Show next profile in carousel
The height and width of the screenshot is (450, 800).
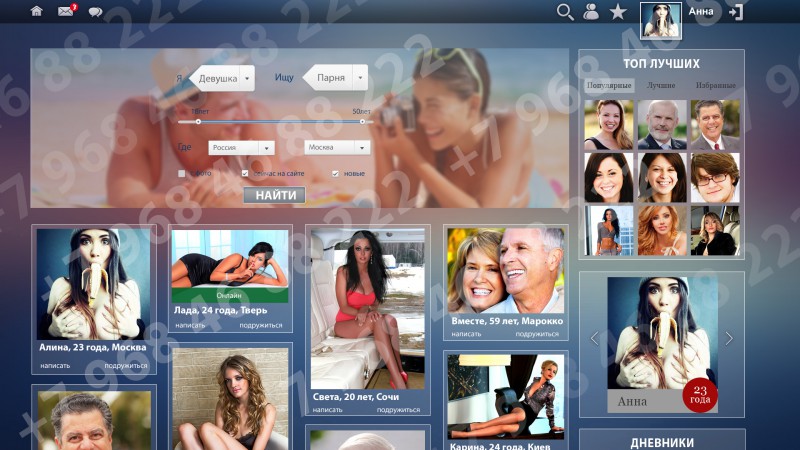click(729, 338)
